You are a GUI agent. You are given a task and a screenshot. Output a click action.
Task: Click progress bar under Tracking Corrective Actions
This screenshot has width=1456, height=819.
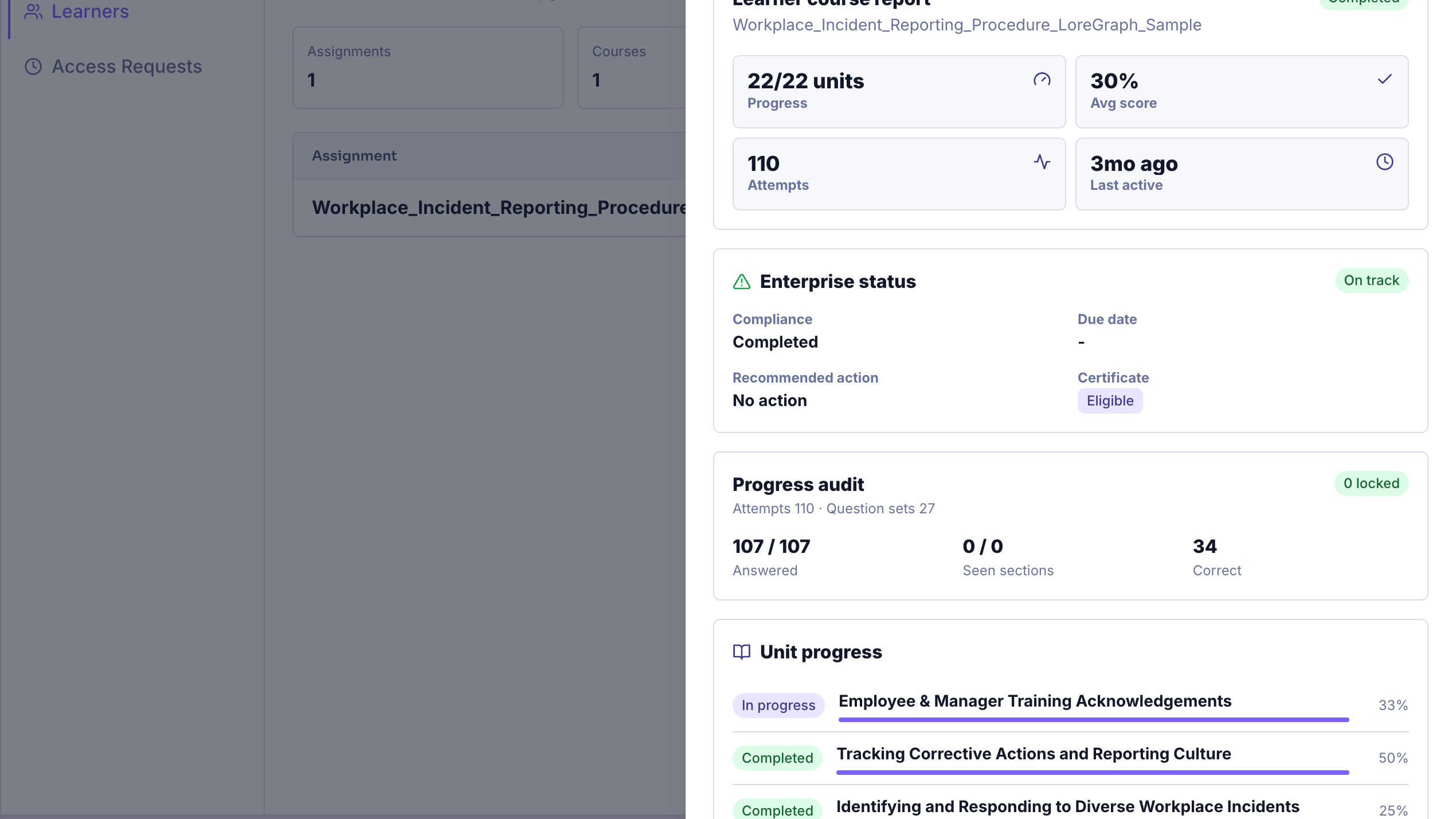click(1093, 773)
